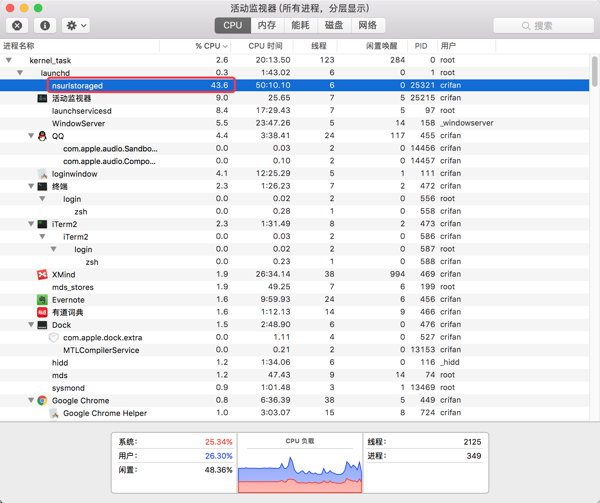Sort by the 用户 column header

point(466,46)
